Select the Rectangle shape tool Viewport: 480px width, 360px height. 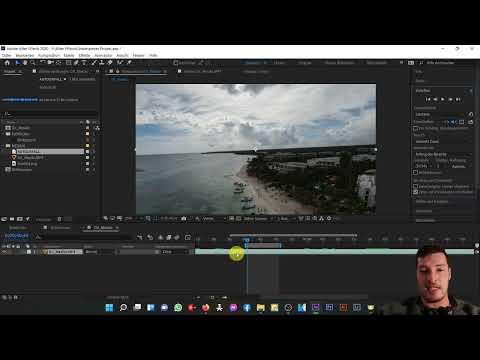point(68,63)
